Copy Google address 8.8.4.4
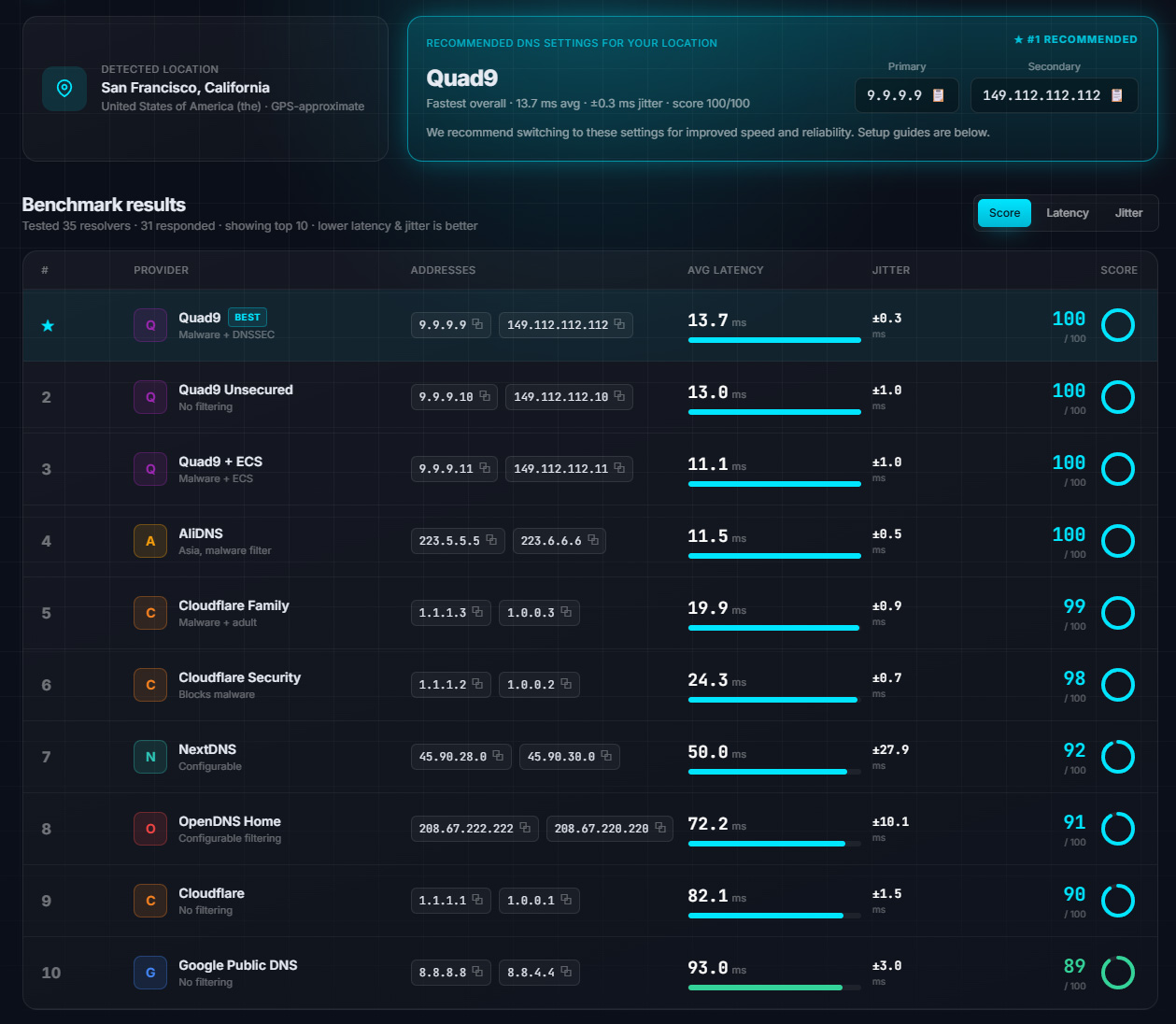1176x1024 pixels. (x=565, y=972)
